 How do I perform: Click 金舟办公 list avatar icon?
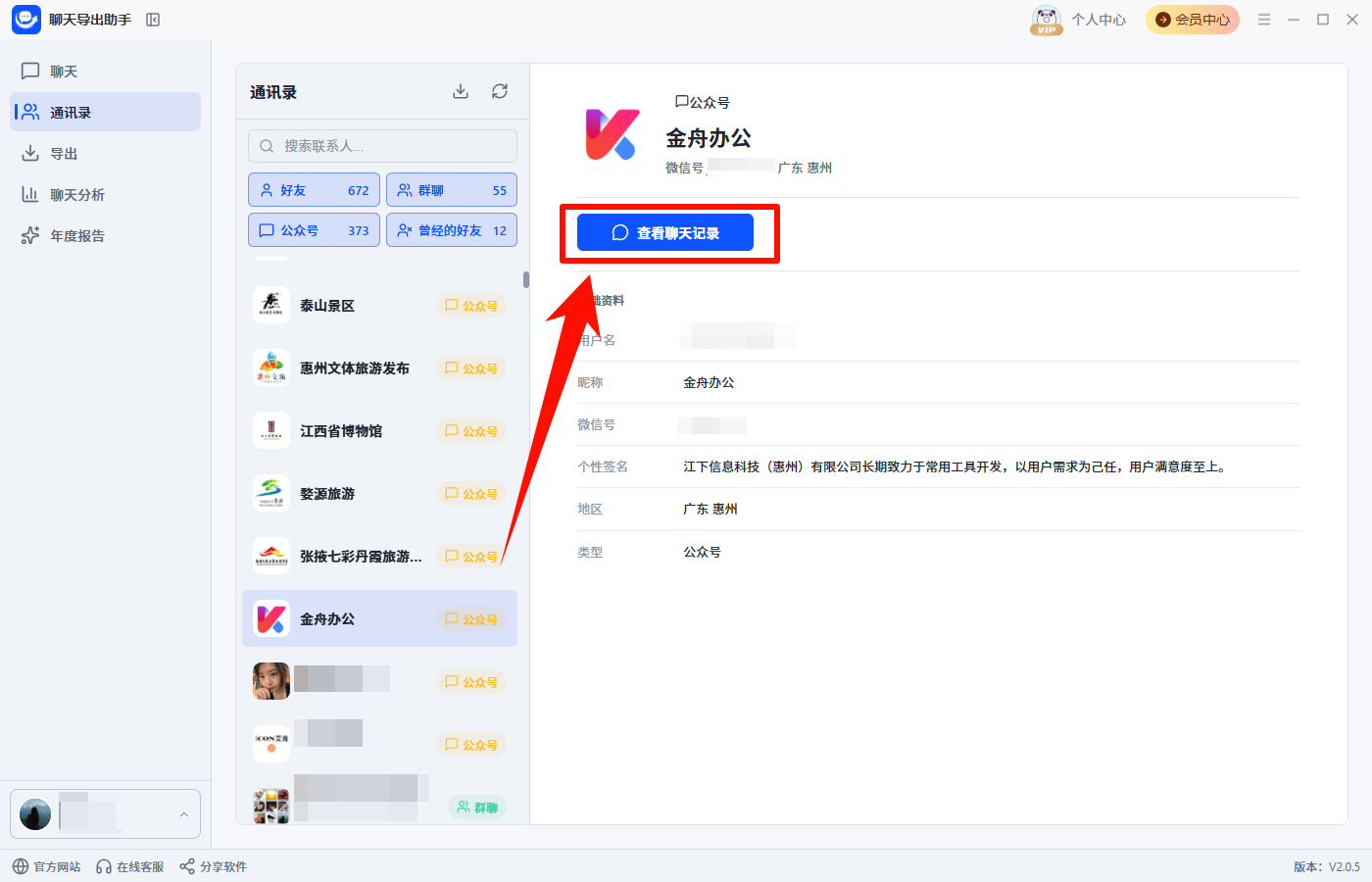[x=271, y=618]
